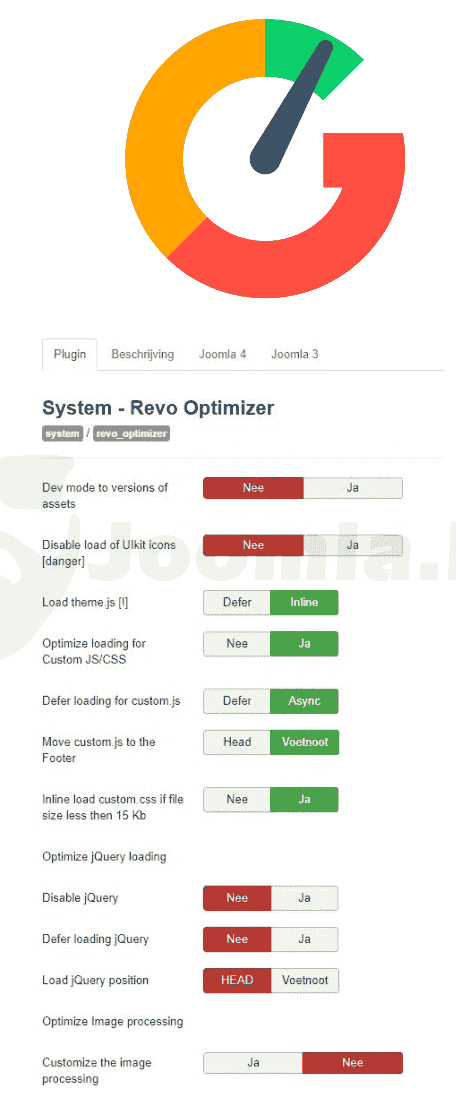Click the dark gauge needle pointer
Viewport: 456px width, 1114px height.
291,107
